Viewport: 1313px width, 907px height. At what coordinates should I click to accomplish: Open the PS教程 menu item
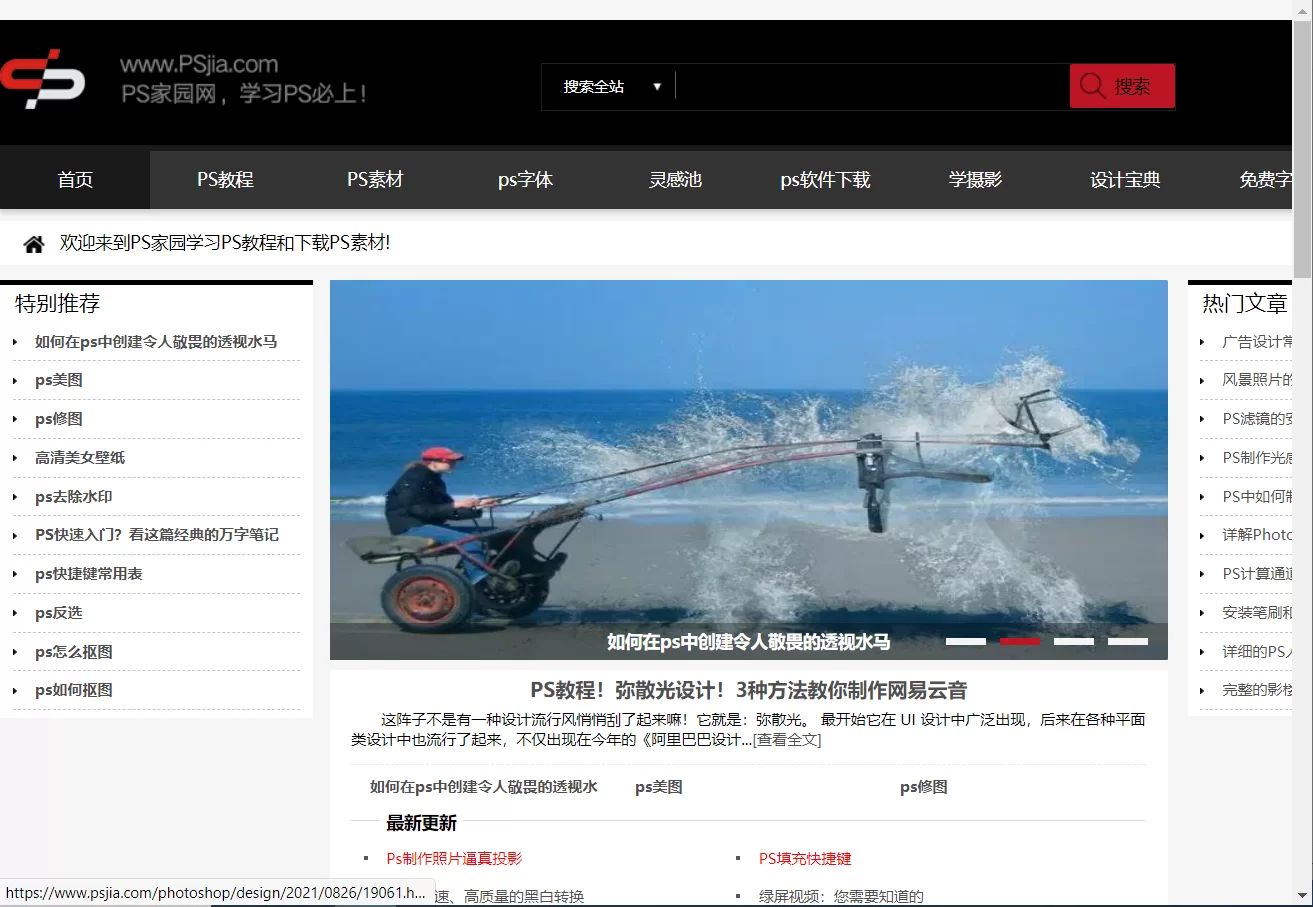tap(224, 179)
